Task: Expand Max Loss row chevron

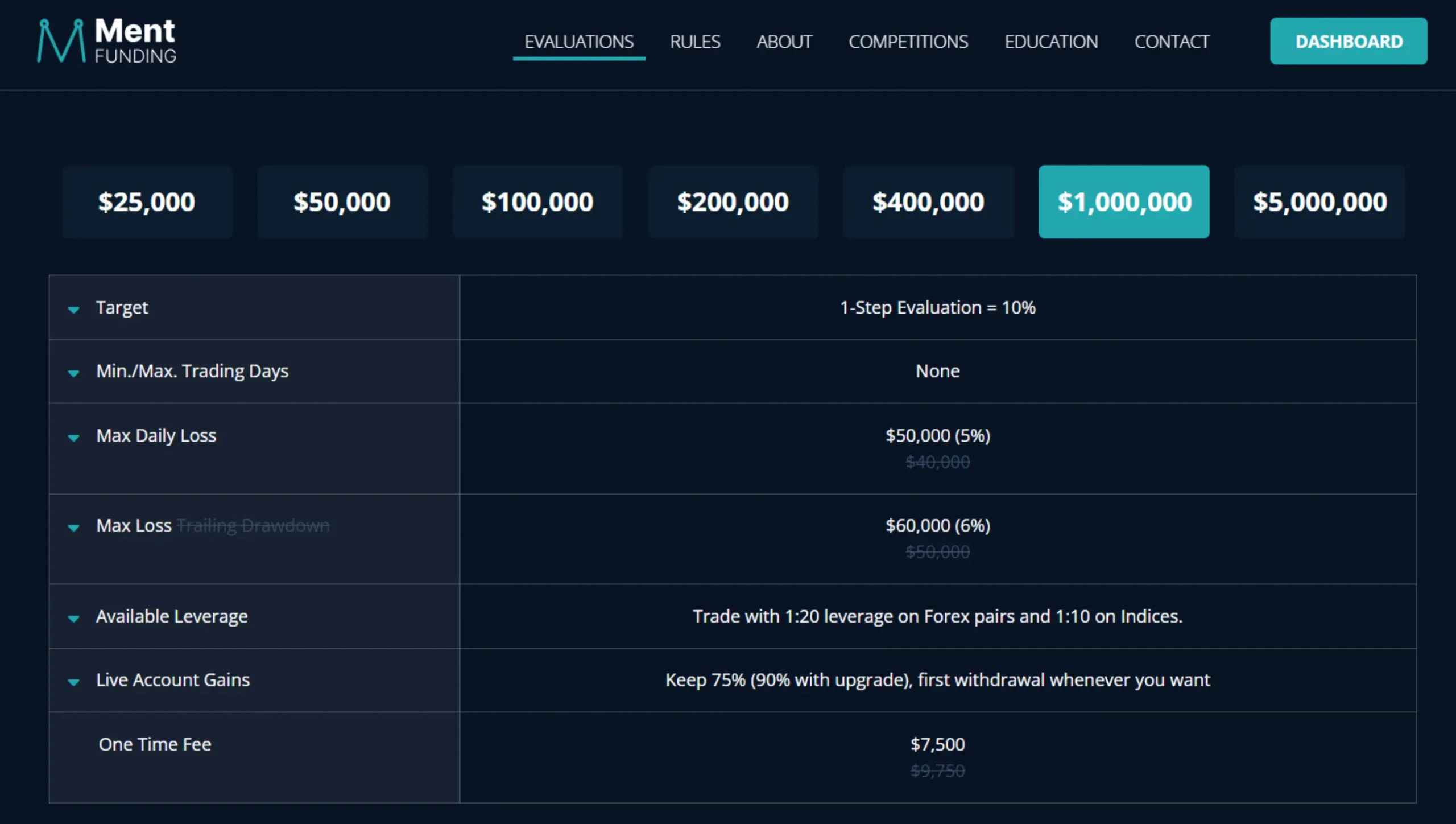Action: coord(74,528)
